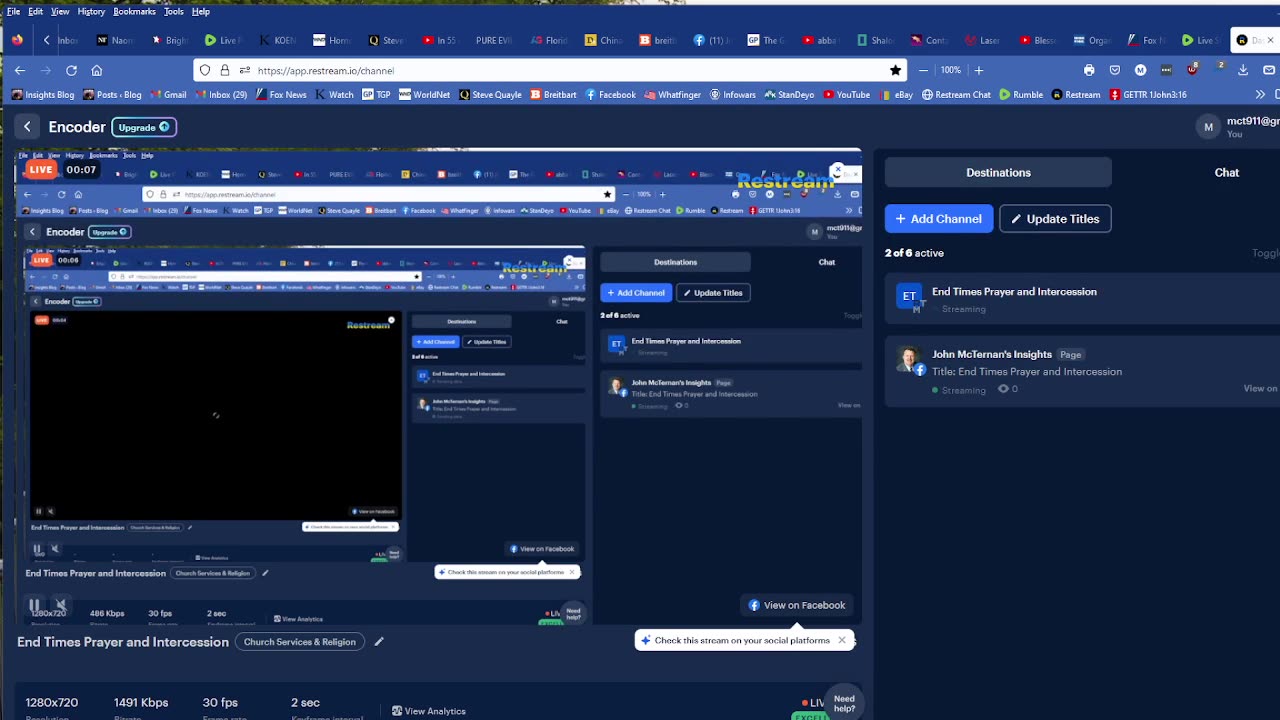This screenshot has width=1280, height=720.
Task: Select John McTernan's Insights Page row
Action: tap(1082, 372)
